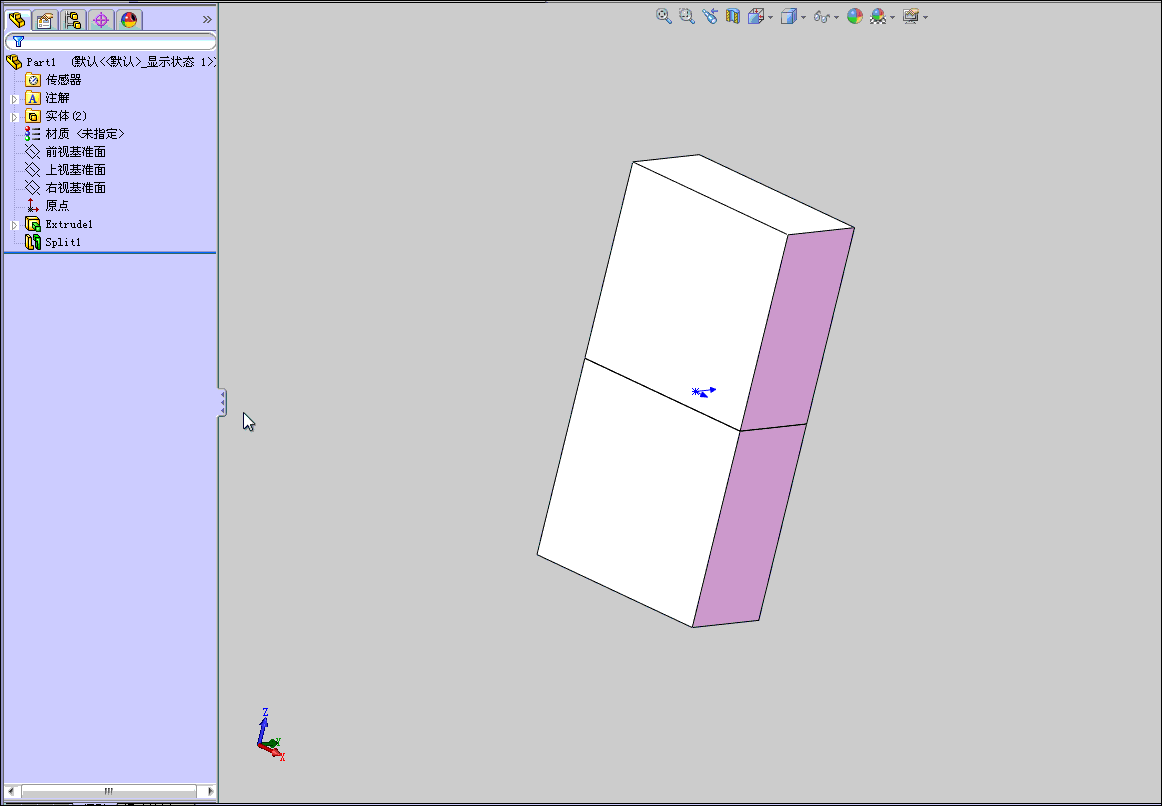This screenshot has height=806, width=1162.
Task: Click the View Settings monitor icon
Action: (911, 16)
